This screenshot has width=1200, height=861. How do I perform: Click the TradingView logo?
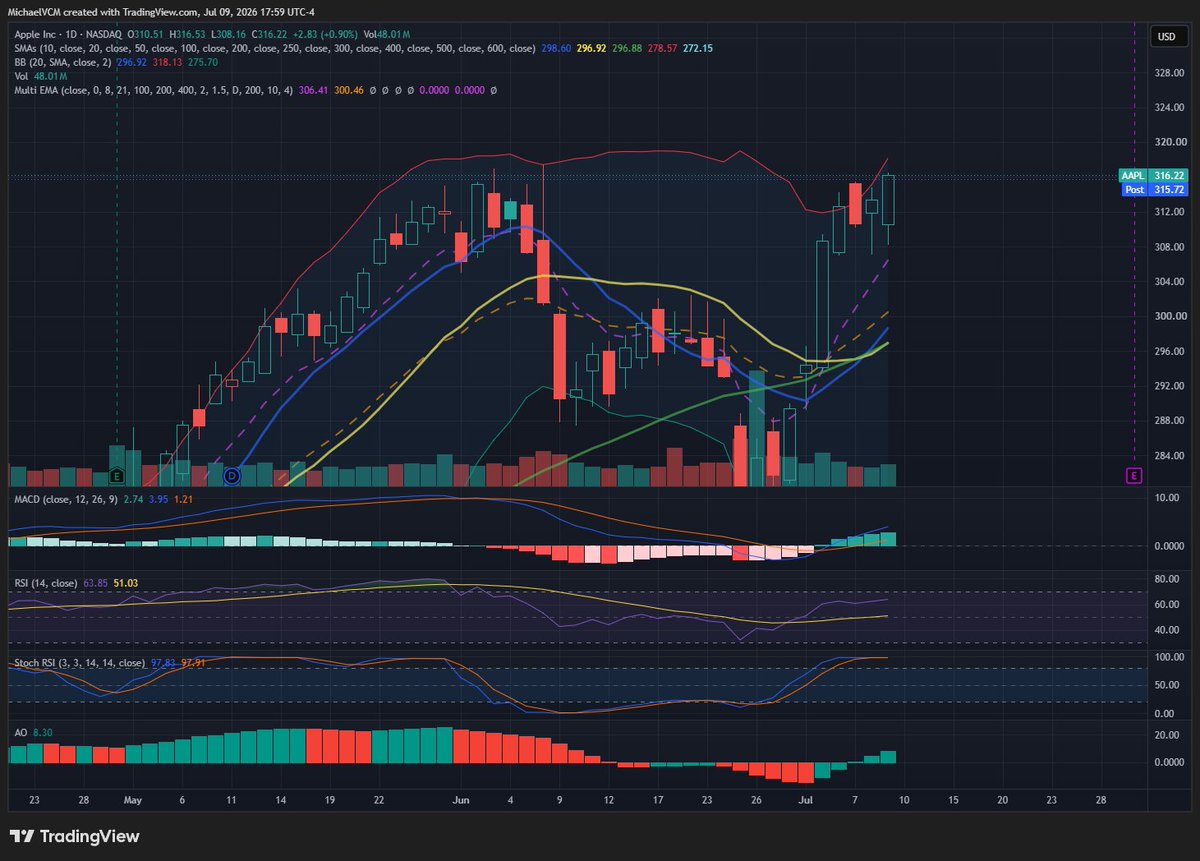(x=75, y=836)
